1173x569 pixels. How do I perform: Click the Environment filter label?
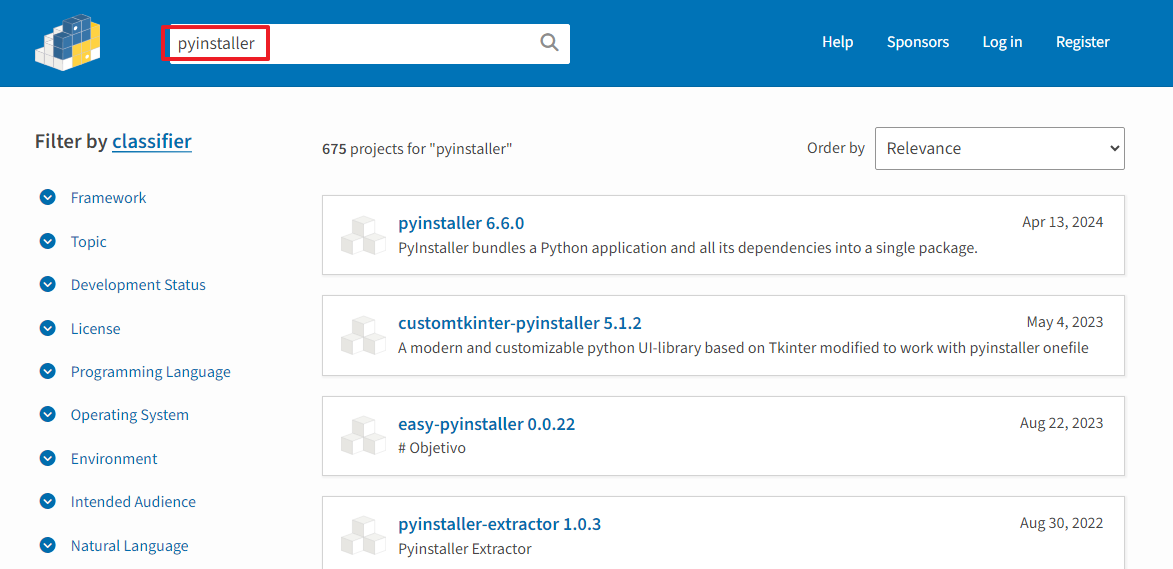click(x=114, y=458)
